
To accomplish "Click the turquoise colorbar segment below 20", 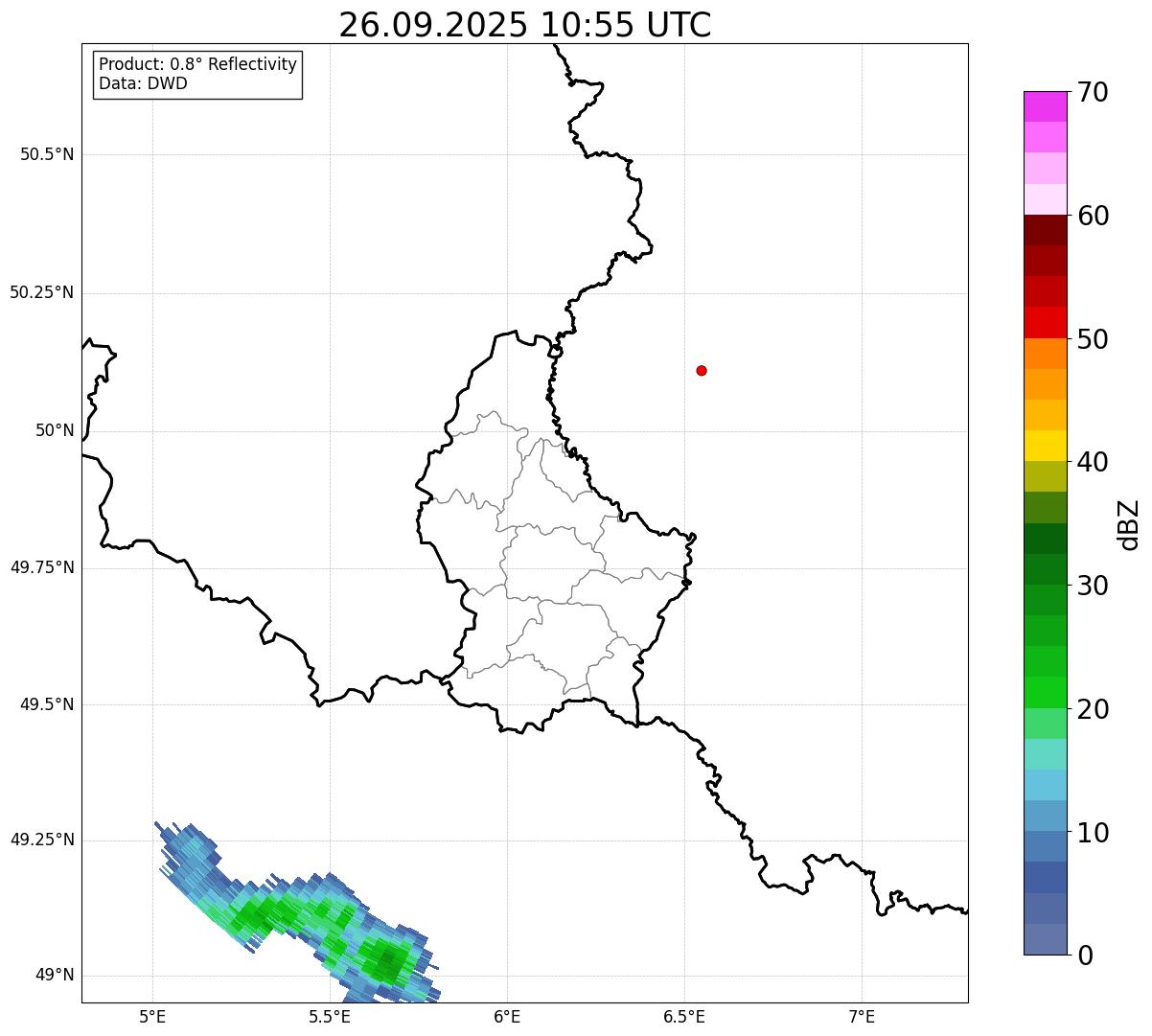I will click(x=1045, y=754).
